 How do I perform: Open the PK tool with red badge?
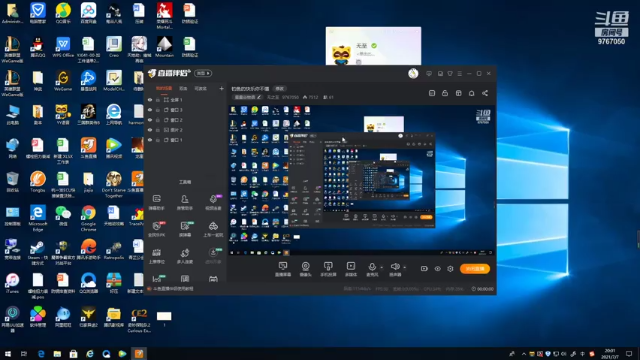point(157,229)
